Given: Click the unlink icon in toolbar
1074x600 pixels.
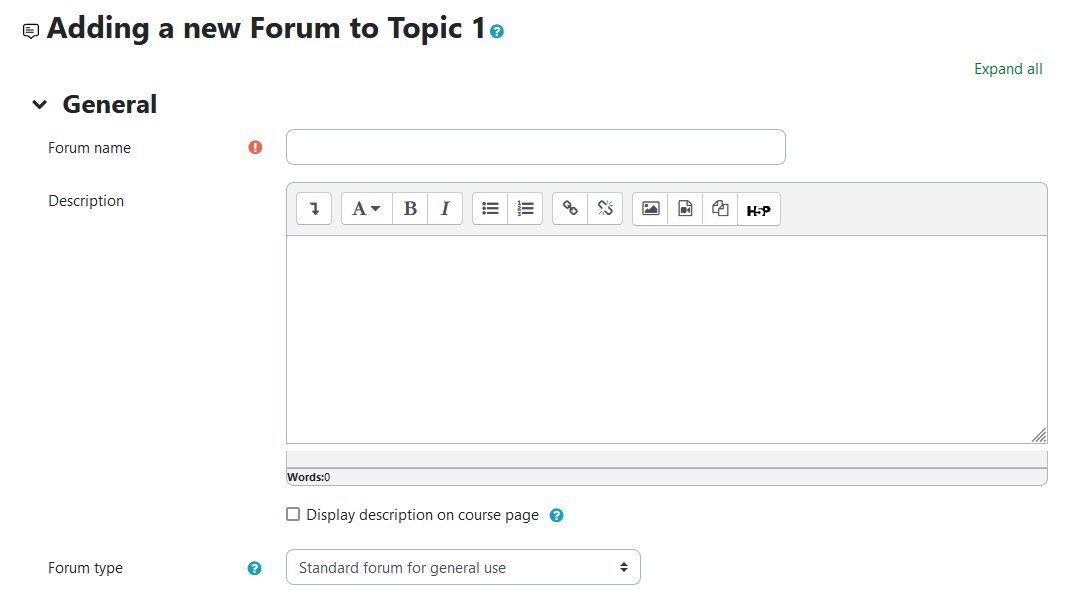Looking at the screenshot, I should [x=605, y=209].
